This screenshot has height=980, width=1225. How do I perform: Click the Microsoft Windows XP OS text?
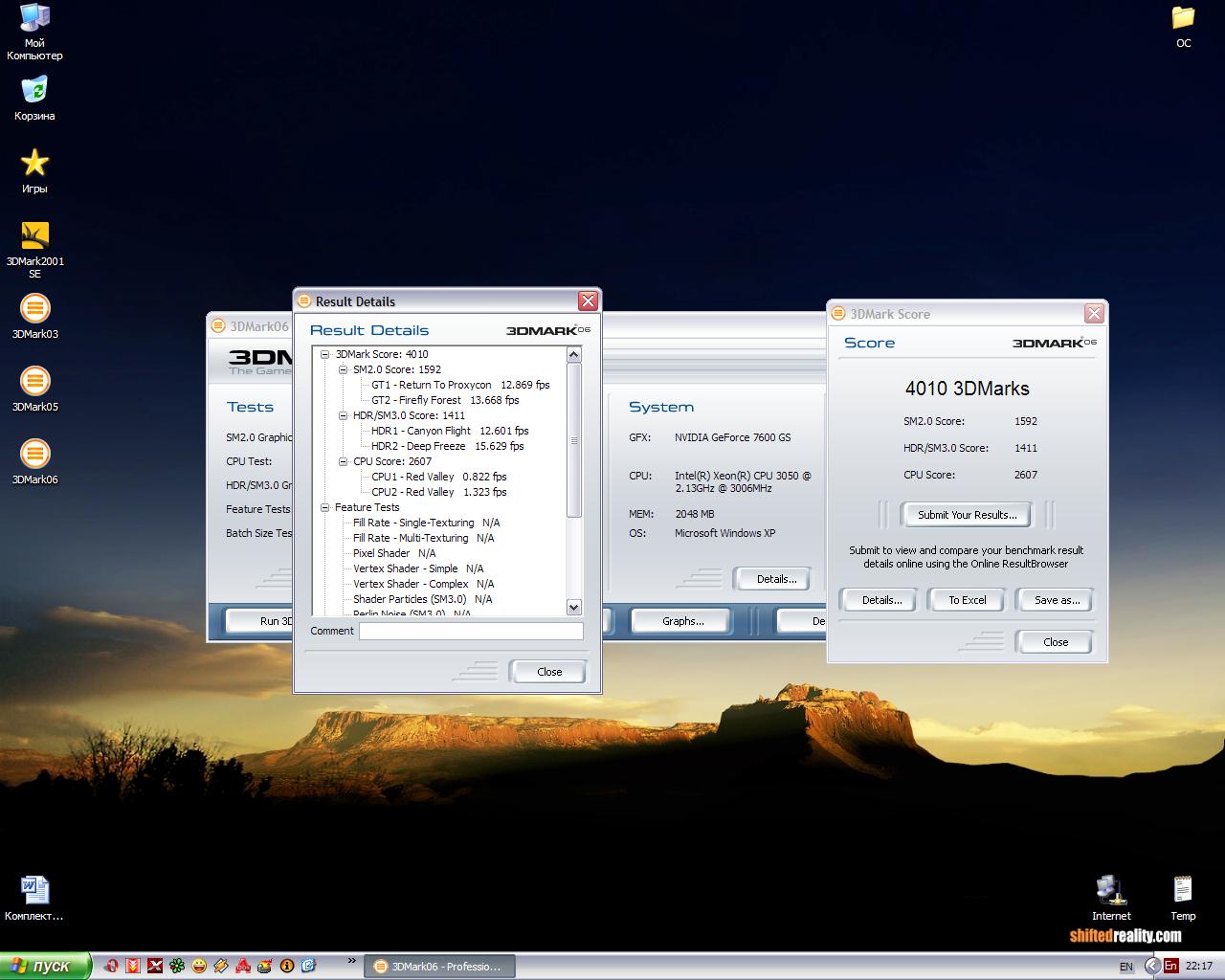725,533
